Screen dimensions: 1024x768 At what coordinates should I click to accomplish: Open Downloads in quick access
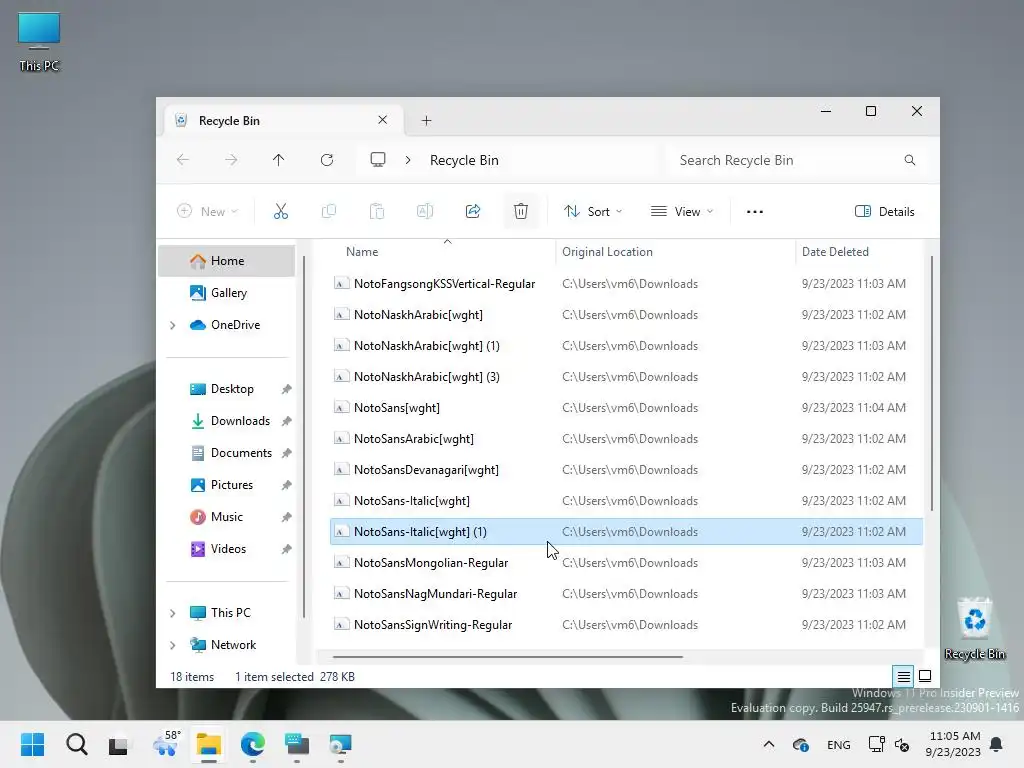227,421
